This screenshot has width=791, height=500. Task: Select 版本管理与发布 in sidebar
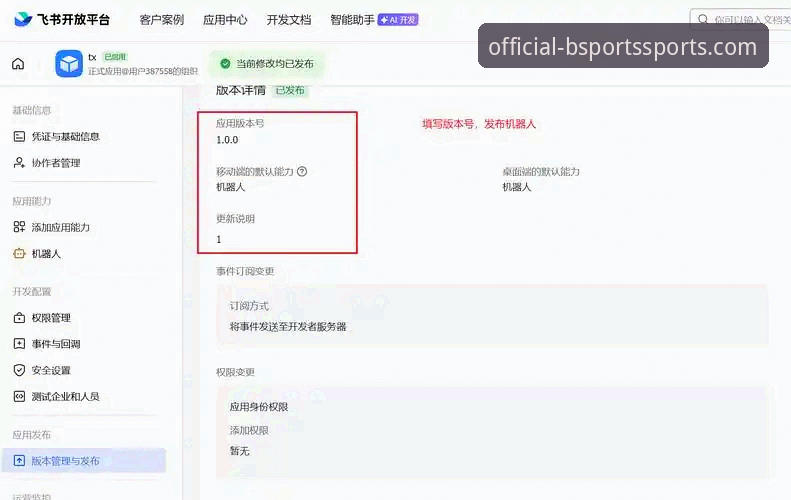[84, 461]
